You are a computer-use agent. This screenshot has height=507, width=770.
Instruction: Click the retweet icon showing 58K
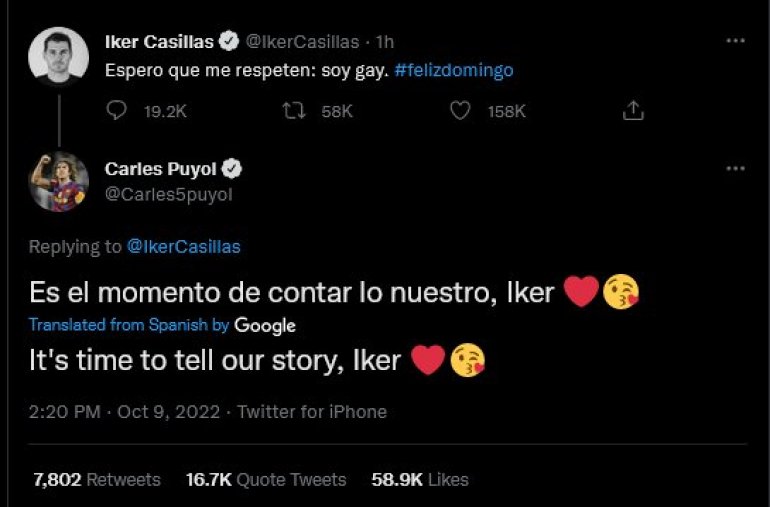pyautogui.click(x=295, y=111)
